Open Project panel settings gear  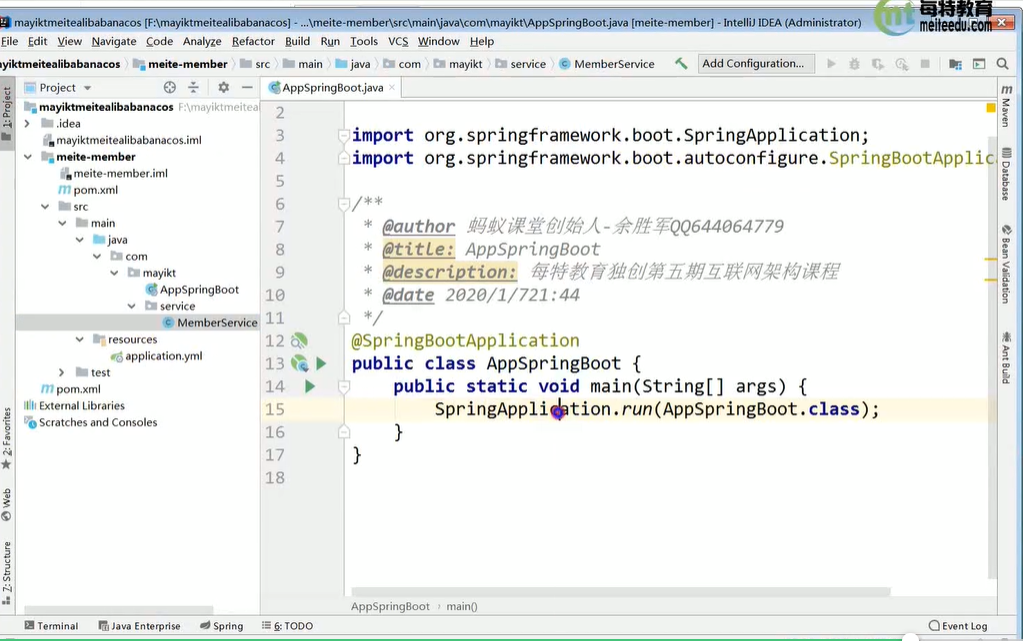point(223,87)
